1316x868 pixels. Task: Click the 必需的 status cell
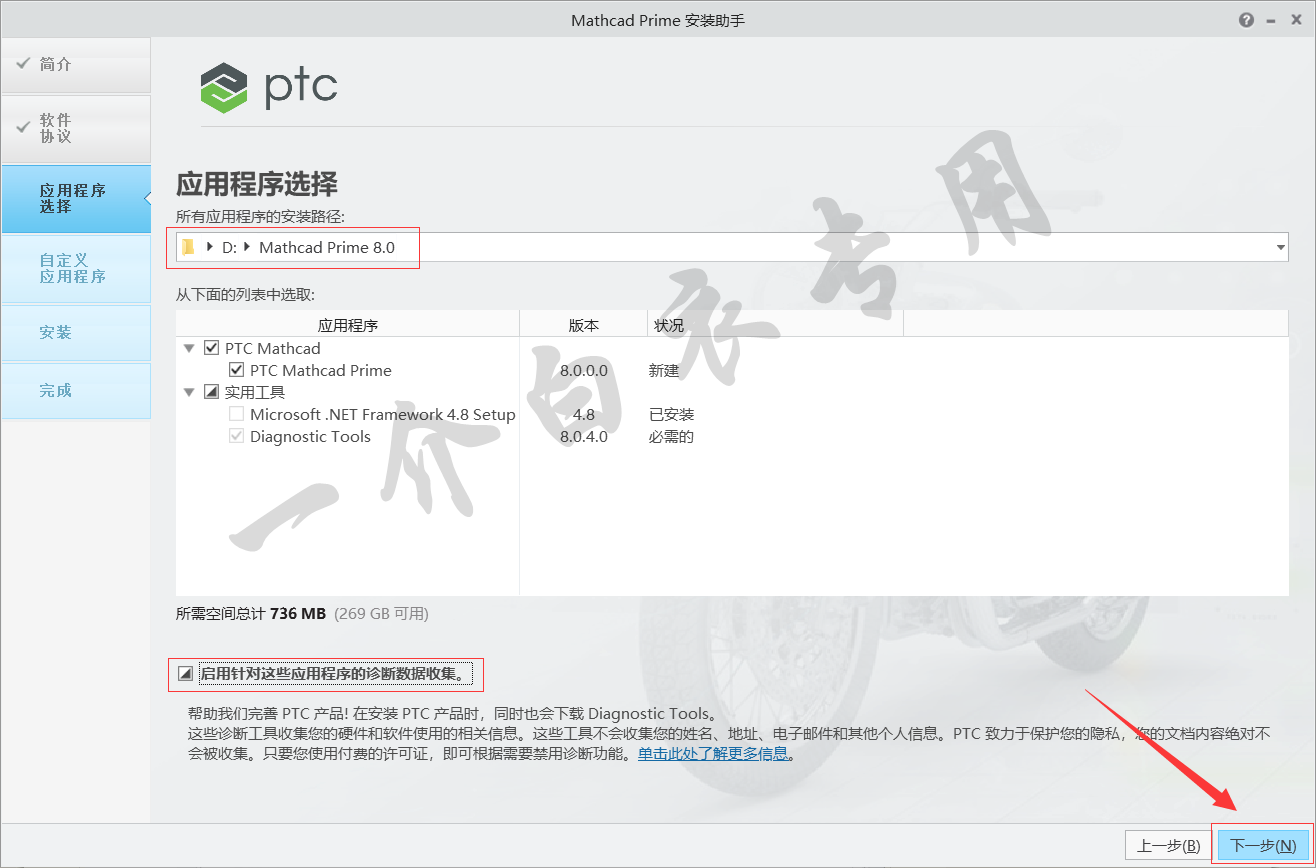coord(672,436)
